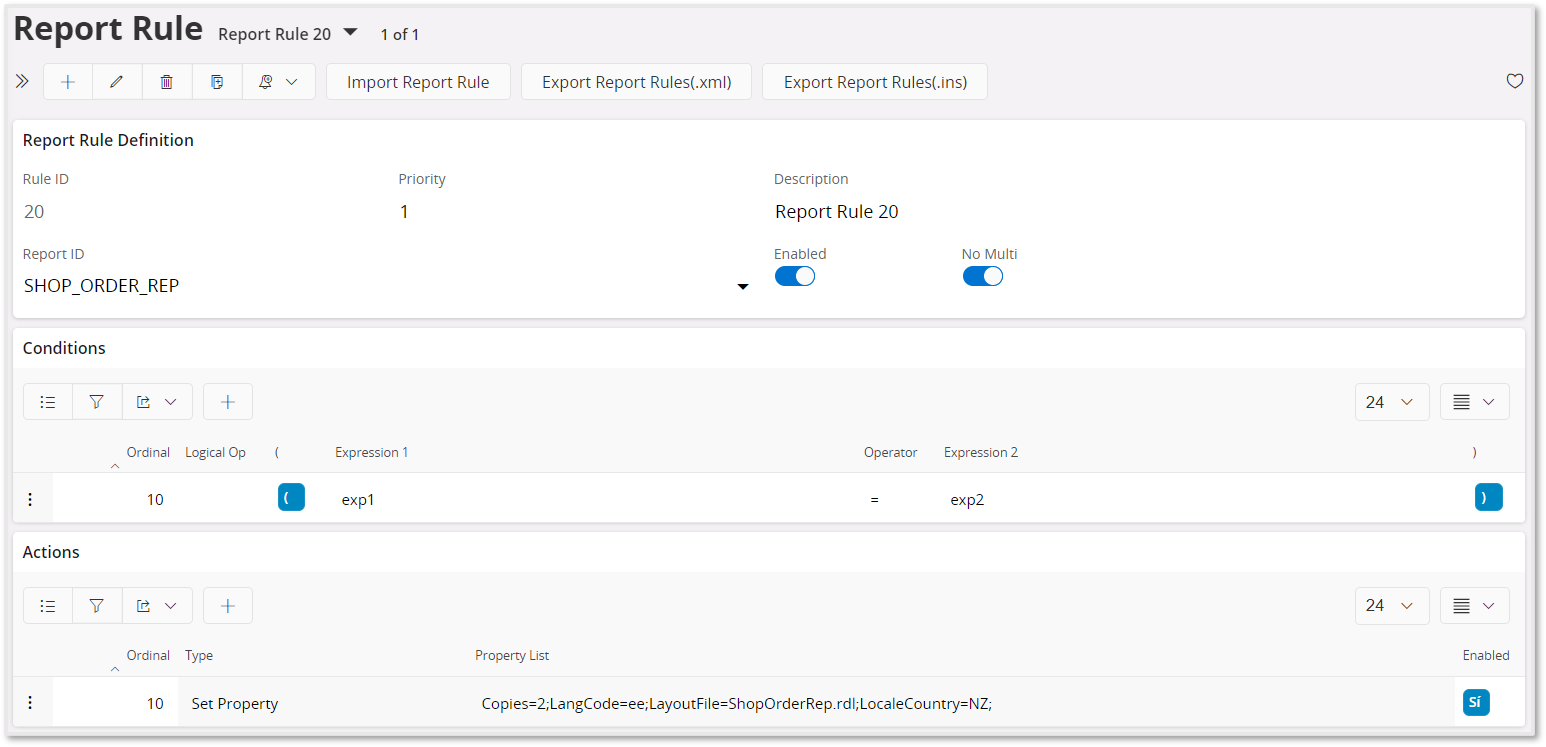Open the condition row's three-dot menu
Image resolution: width=1546 pixels, height=747 pixels.
(30, 497)
